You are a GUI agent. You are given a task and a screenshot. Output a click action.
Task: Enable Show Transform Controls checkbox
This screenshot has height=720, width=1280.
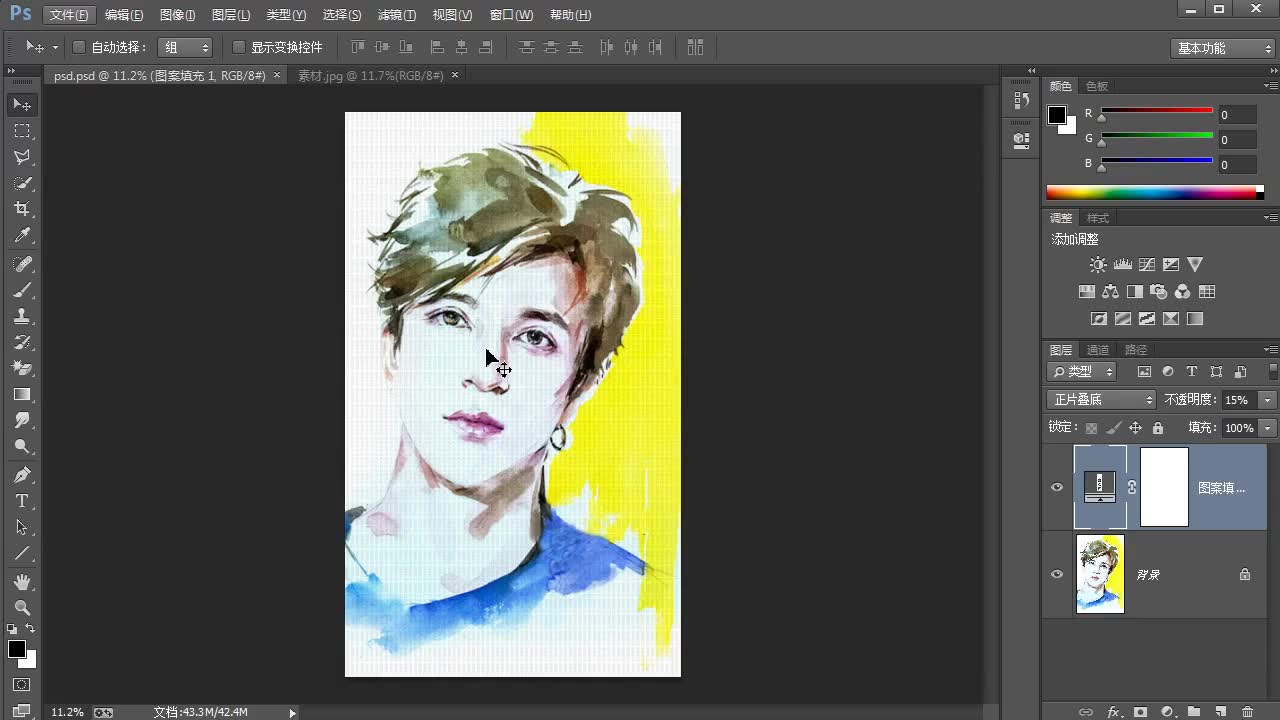click(239, 47)
